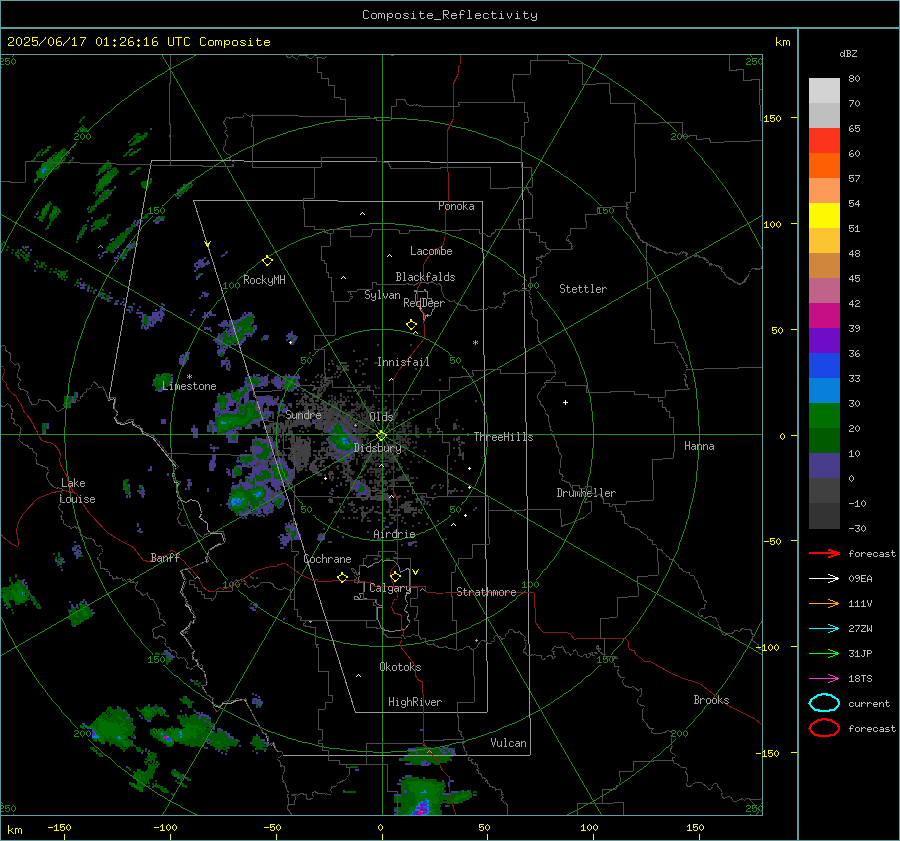This screenshot has height=841, width=900.
Task: Click the Drumheller town label
Action: (x=586, y=493)
